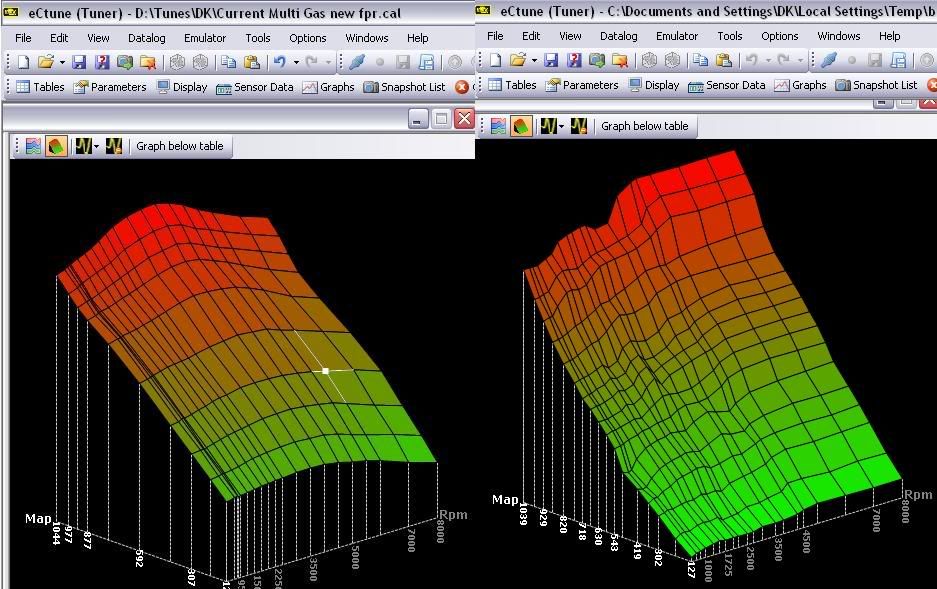Expand the waveform graph arrow, Multi Gas window
The height and width of the screenshot is (589, 937).
coord(96,146)
